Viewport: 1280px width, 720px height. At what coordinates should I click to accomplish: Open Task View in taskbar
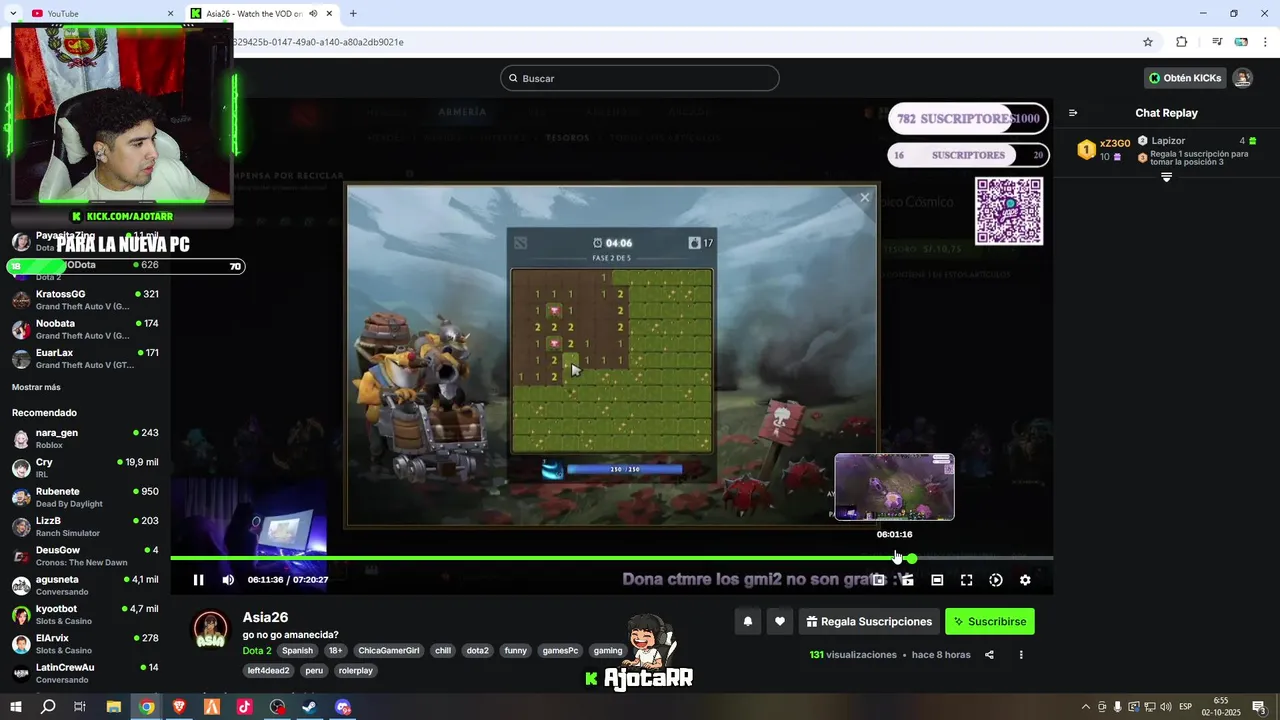point(80,707)
